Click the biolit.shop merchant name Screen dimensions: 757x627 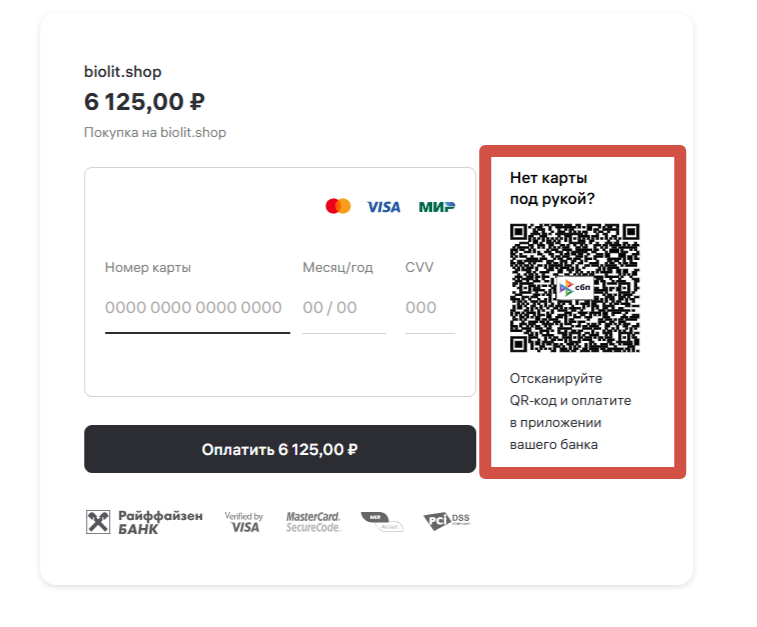(x=123, y=72)
